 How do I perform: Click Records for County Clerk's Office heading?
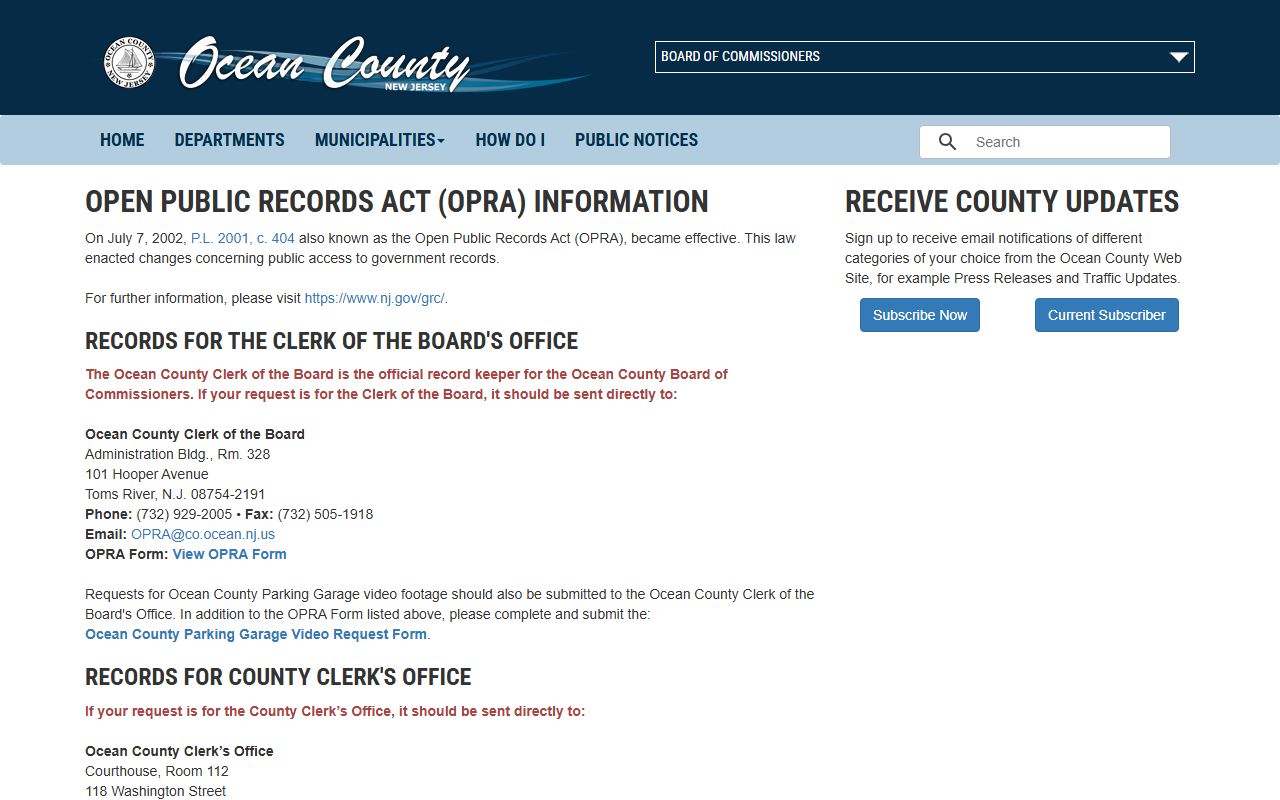click(x=278, y=677)
